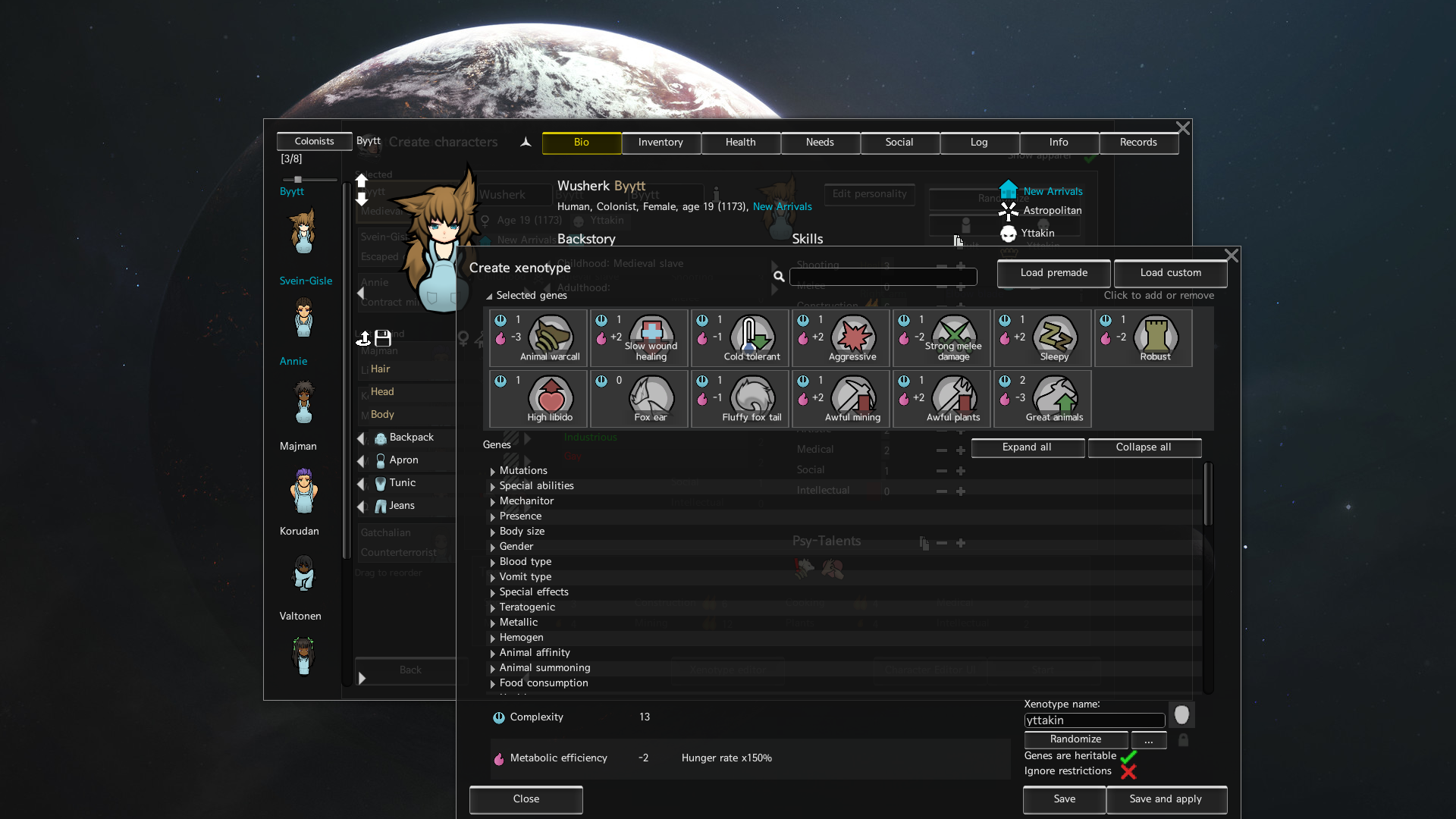Collapse the Selected genes section

(x=489, y=297)
